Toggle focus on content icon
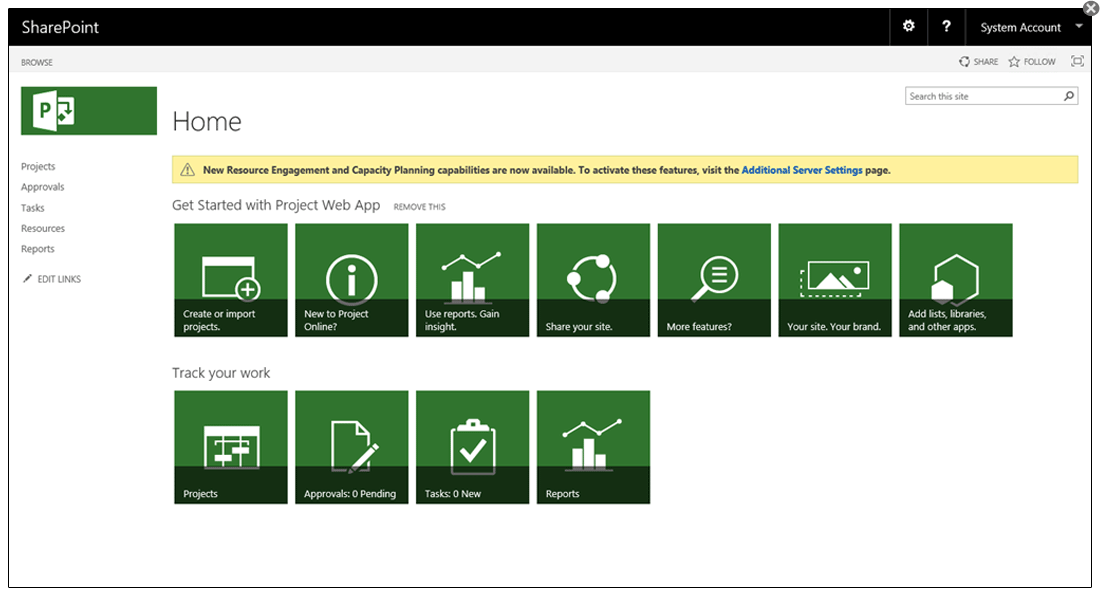 tap(1078, 61)
